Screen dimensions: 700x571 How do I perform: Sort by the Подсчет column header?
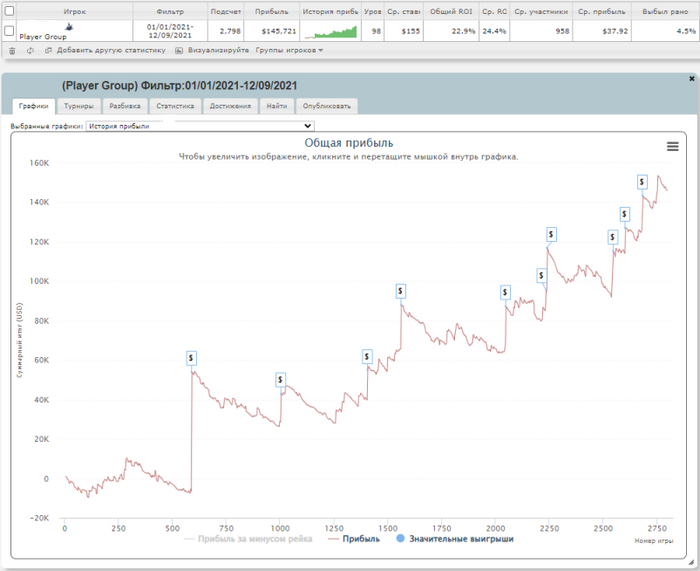(x=226, y=12)
